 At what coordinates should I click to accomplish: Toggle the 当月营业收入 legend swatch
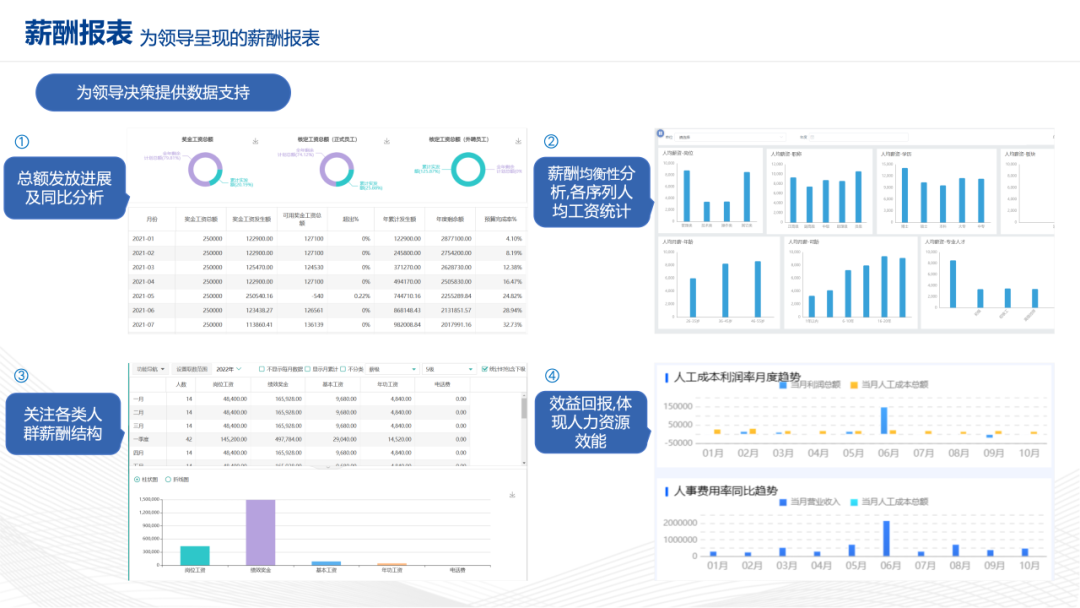[x=783, y=502]
